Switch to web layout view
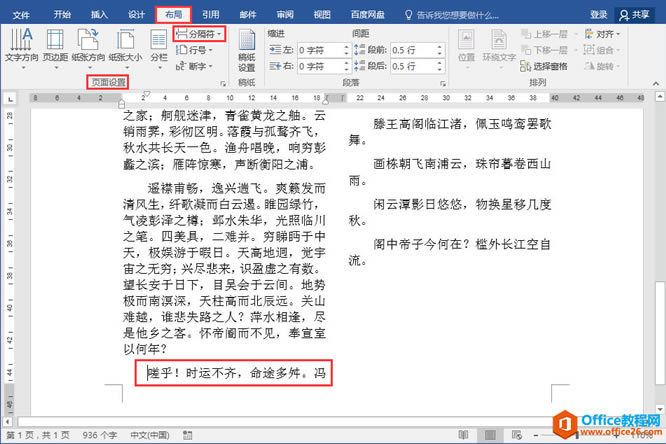The height and width of the screenshot is (444, 666). (516, 435)
